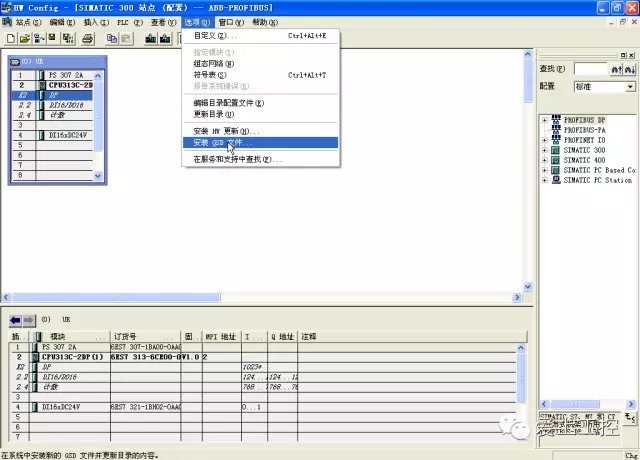Select PS 307 2A row in rack
This screenshot has width=640, height=460.
point(52,75)
